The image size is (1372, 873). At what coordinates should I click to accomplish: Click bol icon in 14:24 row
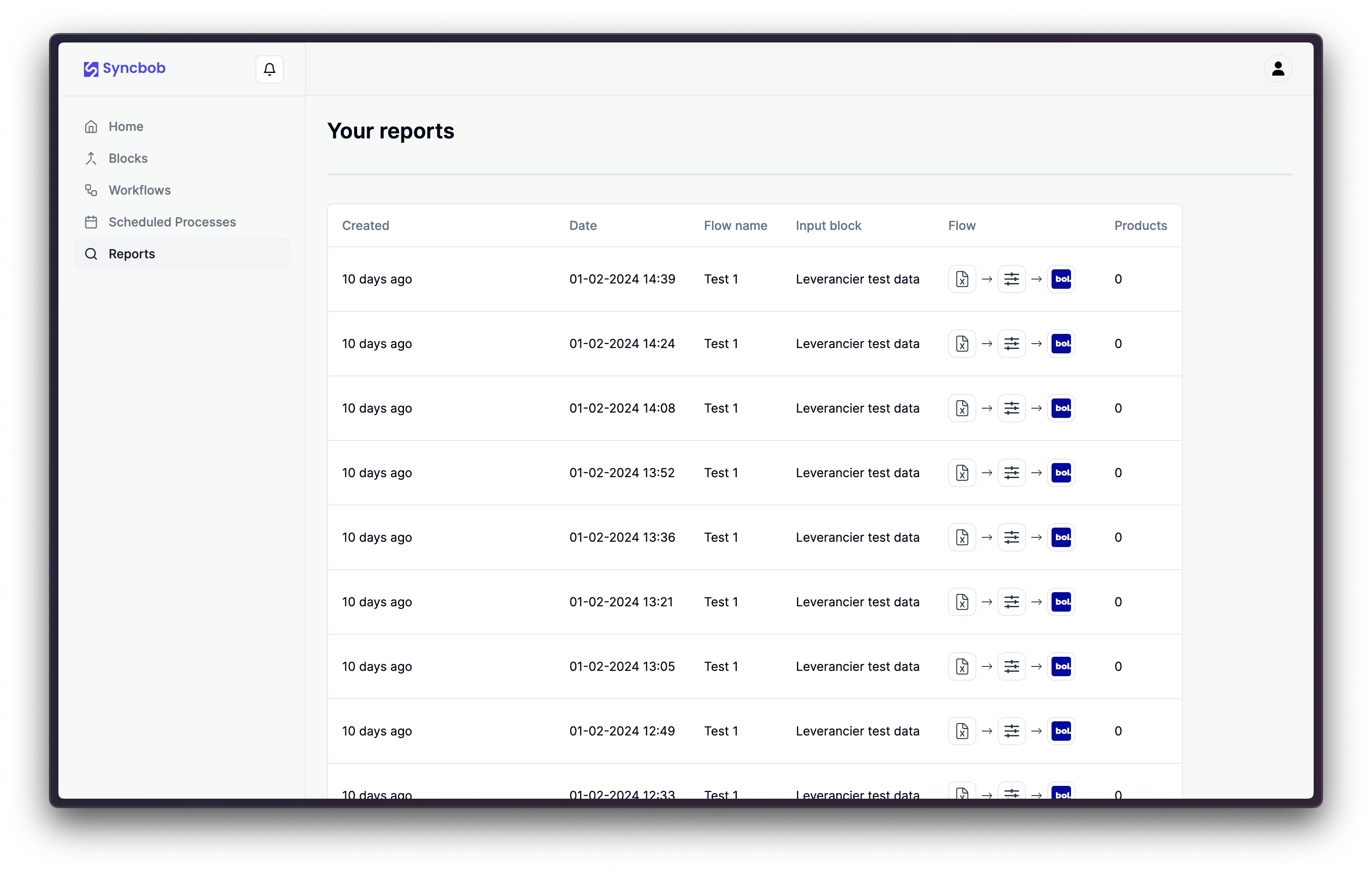[x=1061, y=344]
